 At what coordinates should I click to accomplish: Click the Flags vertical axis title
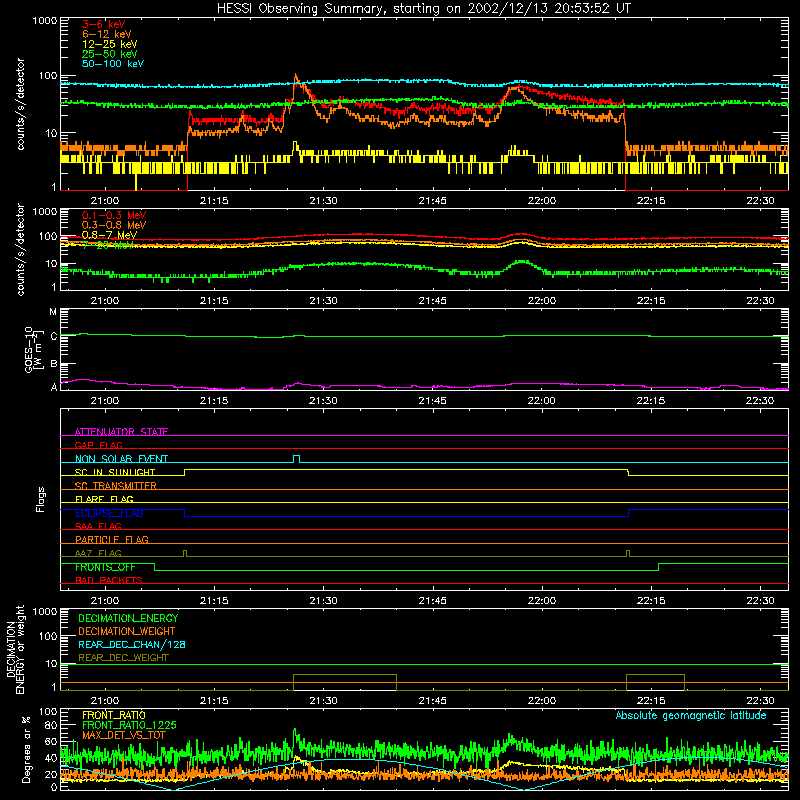click(x=41, y=499)
